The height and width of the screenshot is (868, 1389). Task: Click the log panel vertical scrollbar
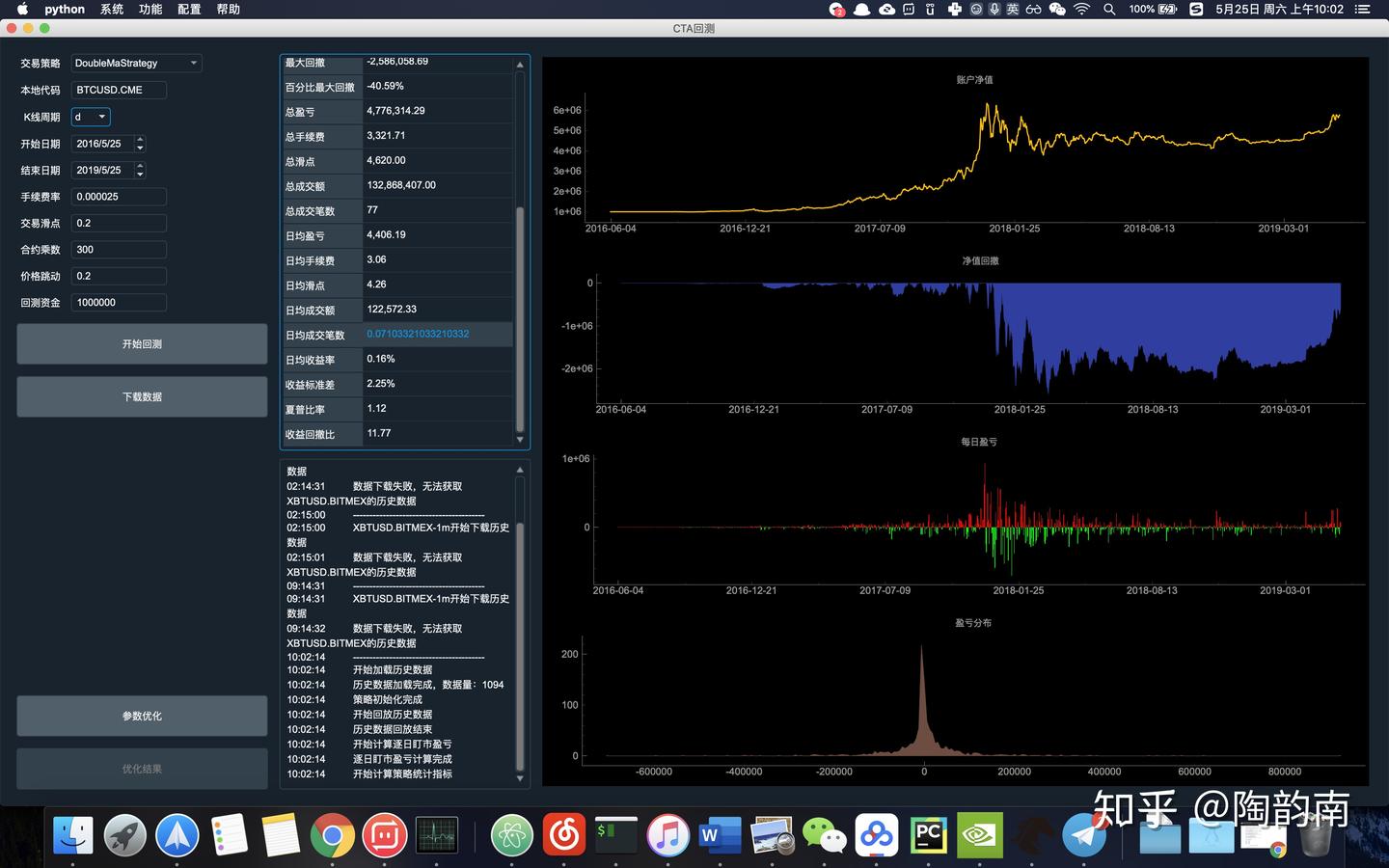520,646
